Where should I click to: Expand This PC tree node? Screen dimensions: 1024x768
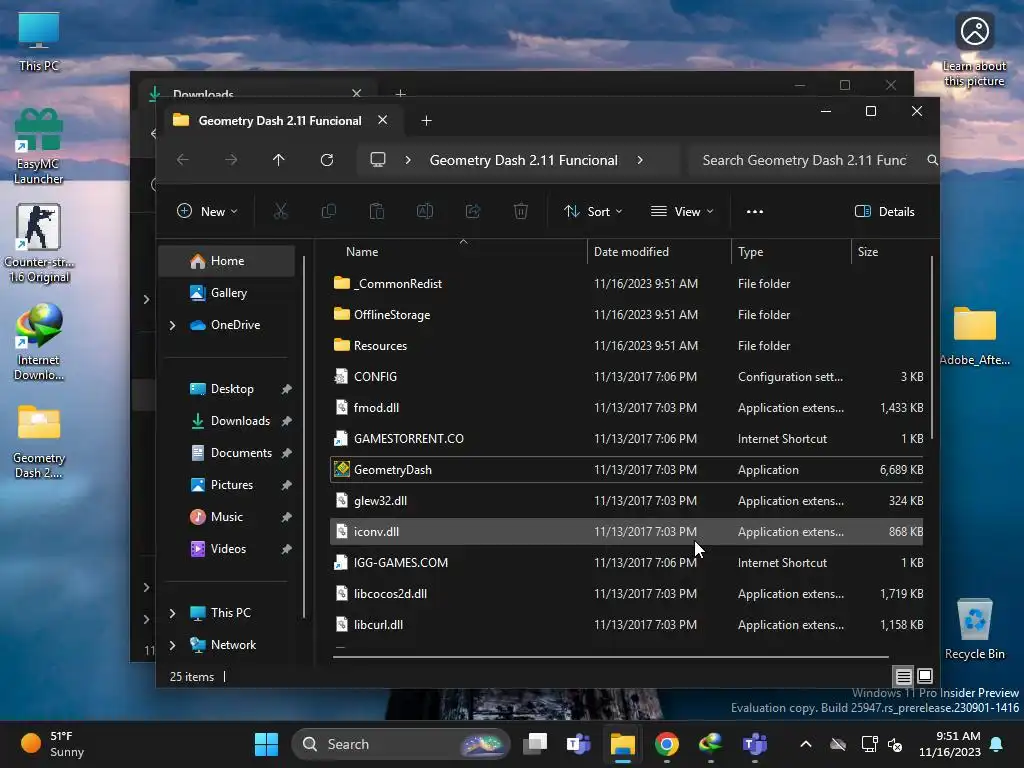click(172, 613)
